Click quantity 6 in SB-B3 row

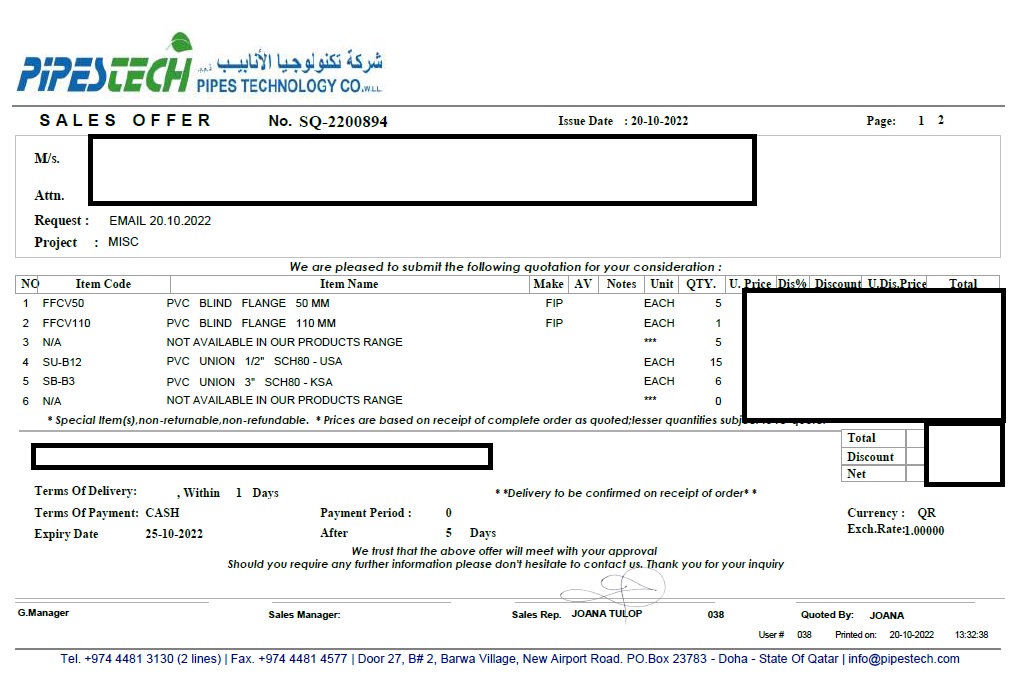718,381
